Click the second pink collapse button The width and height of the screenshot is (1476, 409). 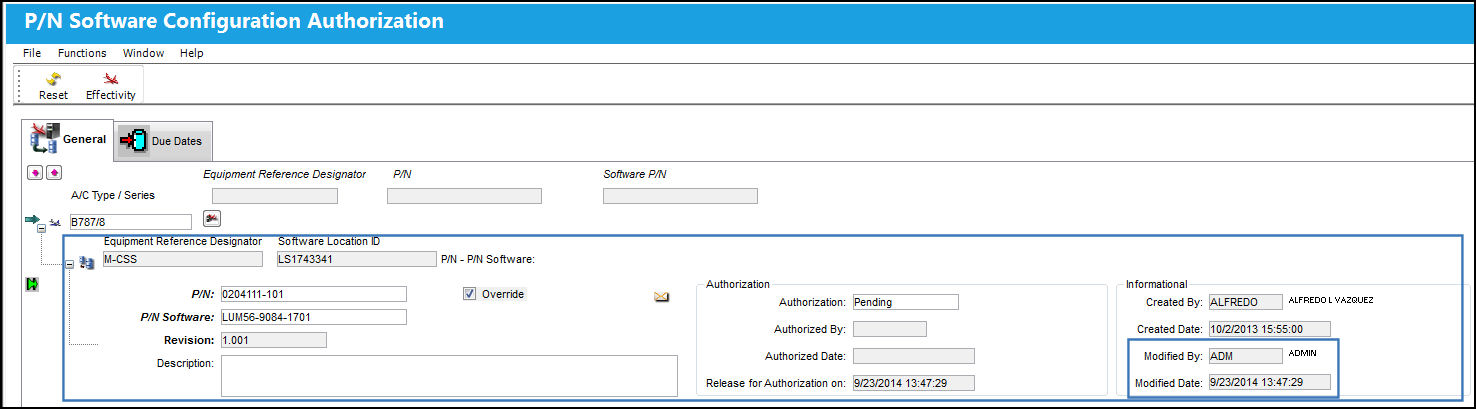(54, 173)
